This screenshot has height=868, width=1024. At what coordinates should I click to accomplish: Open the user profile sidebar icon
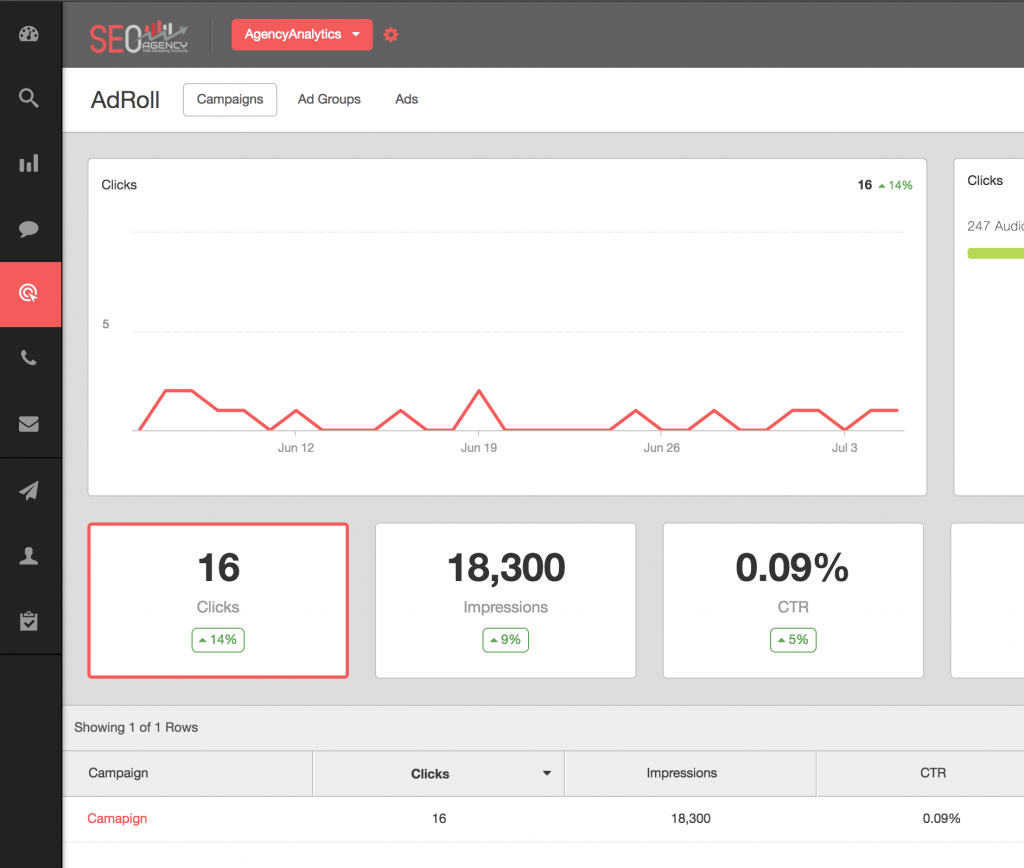[x=29, y=556]
